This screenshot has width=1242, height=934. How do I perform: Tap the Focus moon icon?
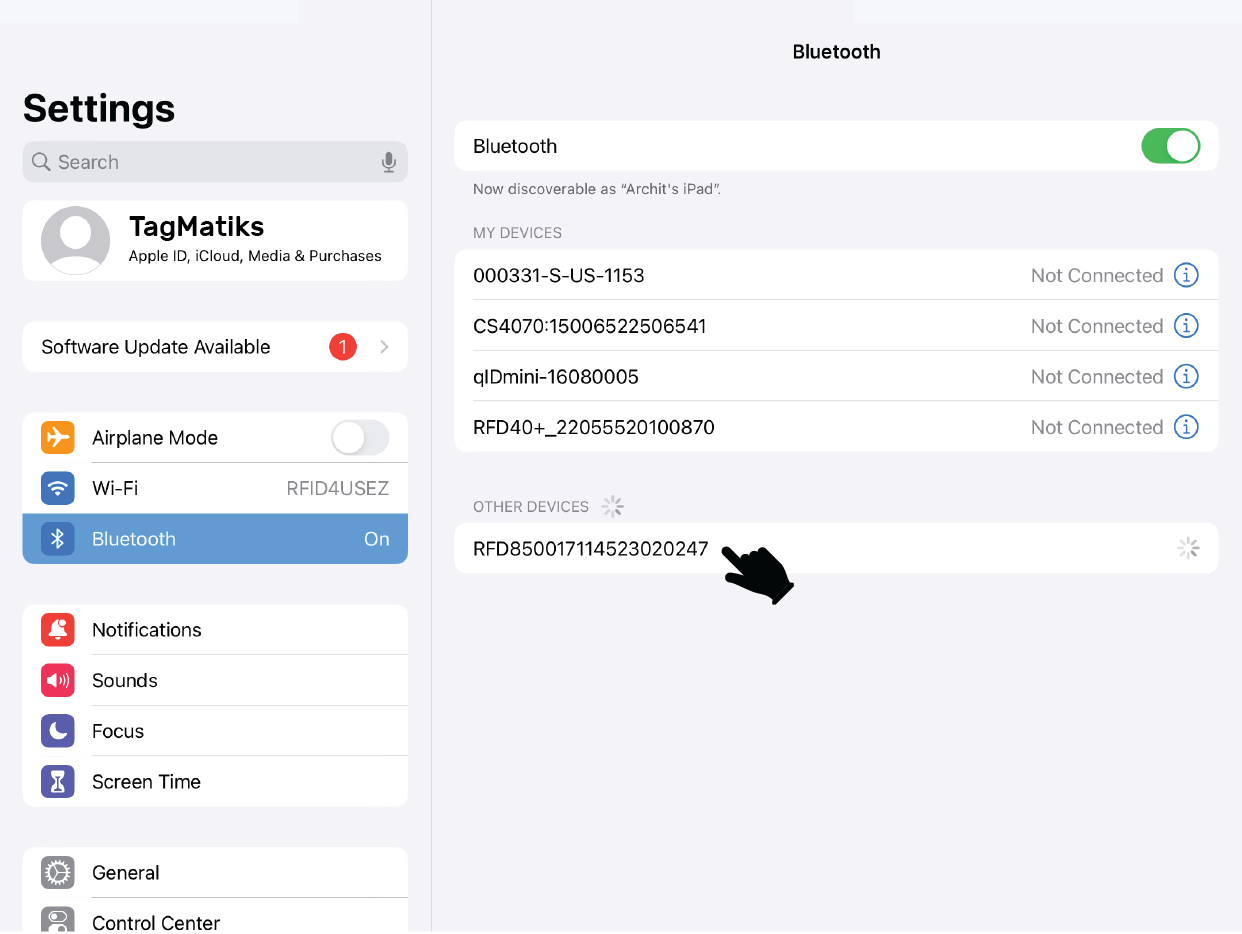58,731
